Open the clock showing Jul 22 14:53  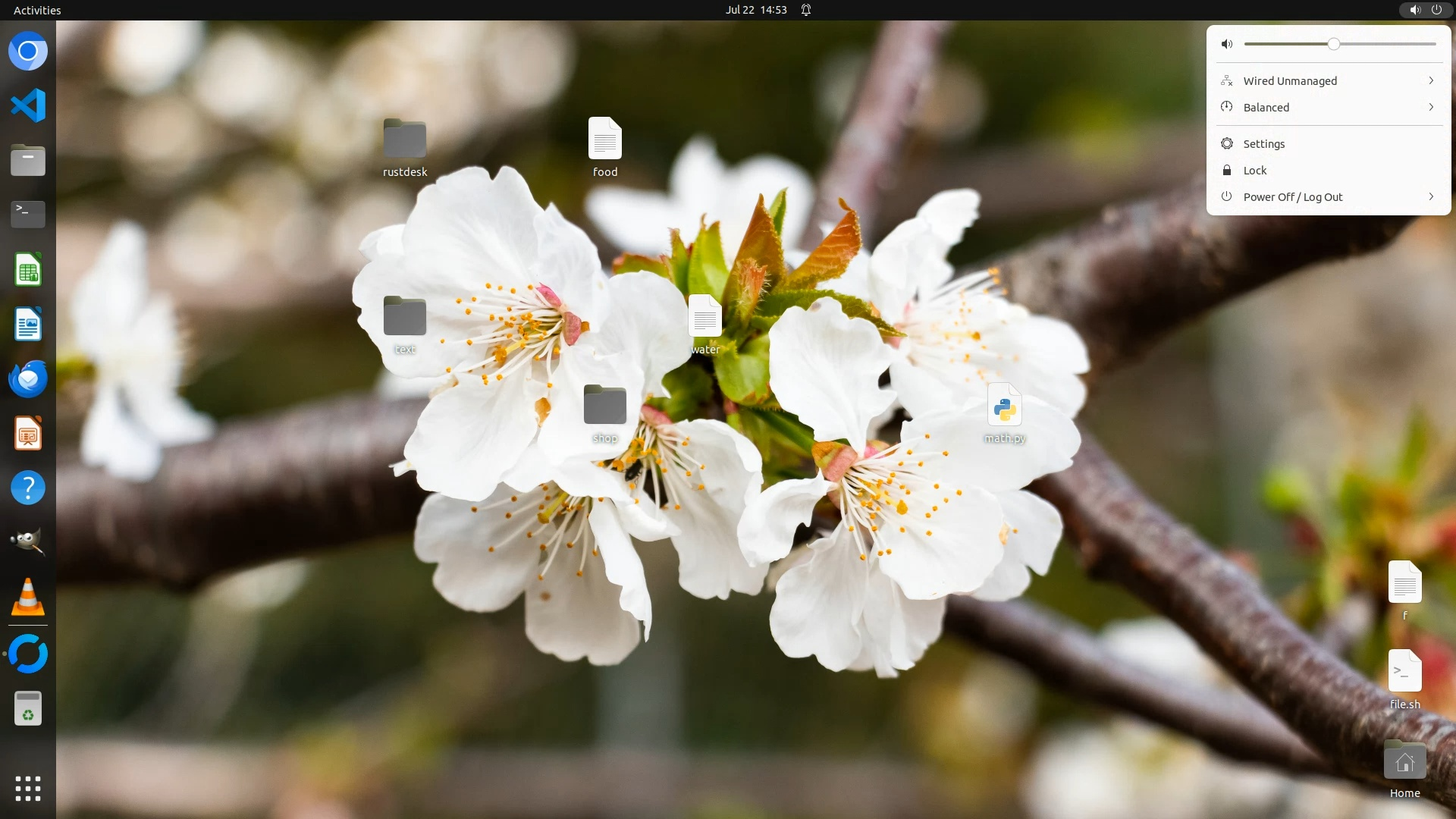[x=755, y=10]
